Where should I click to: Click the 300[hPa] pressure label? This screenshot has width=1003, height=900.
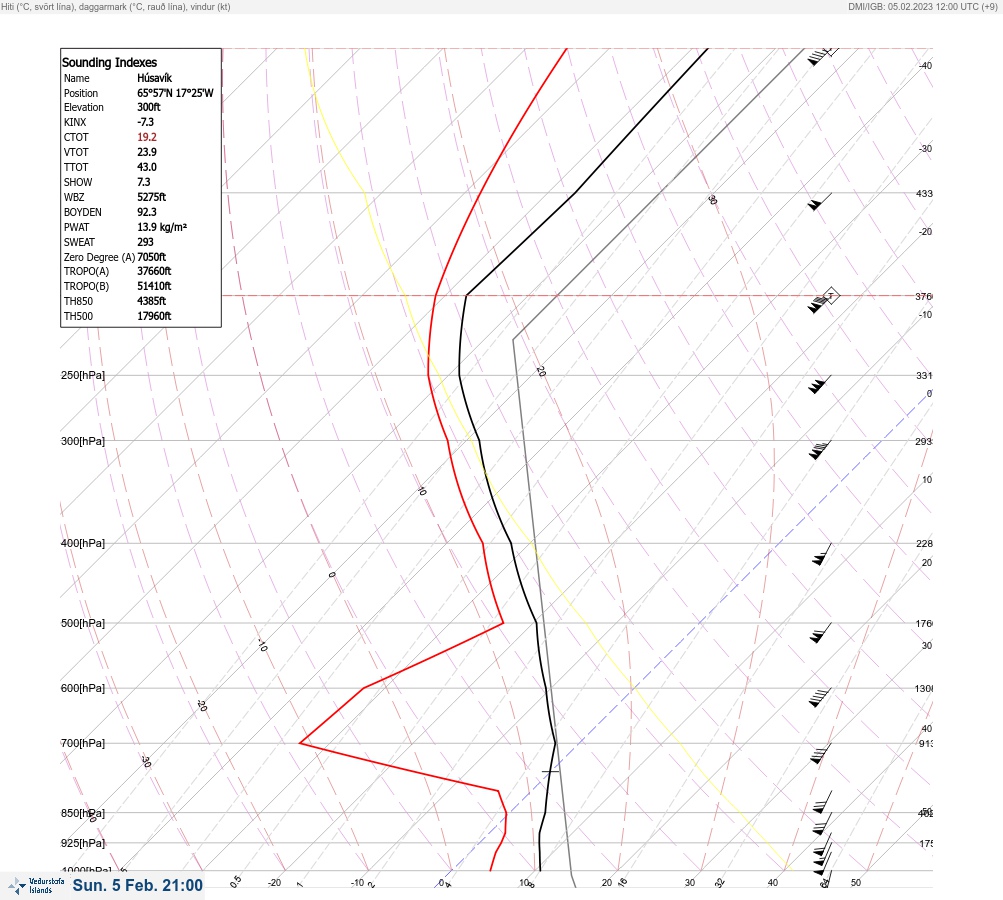pos(83,441)
